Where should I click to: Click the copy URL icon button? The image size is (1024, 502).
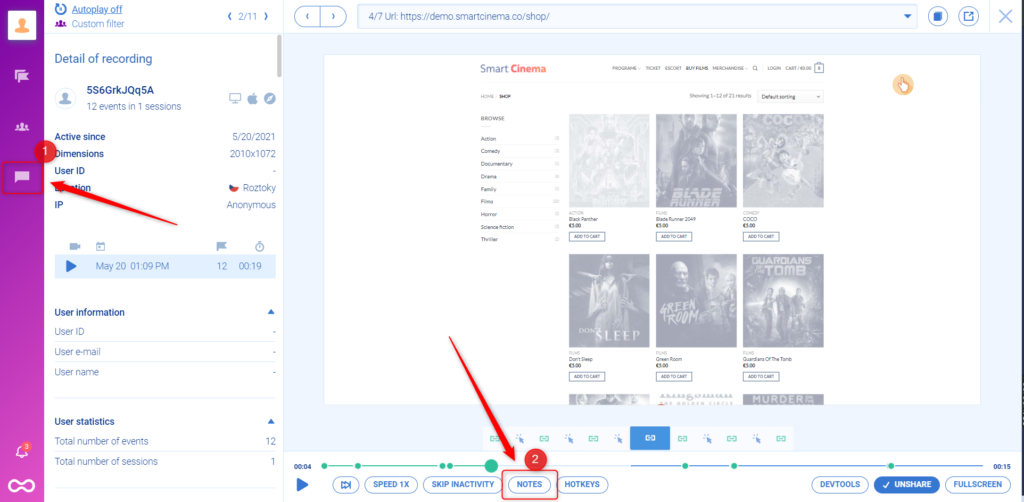point(937,16)
